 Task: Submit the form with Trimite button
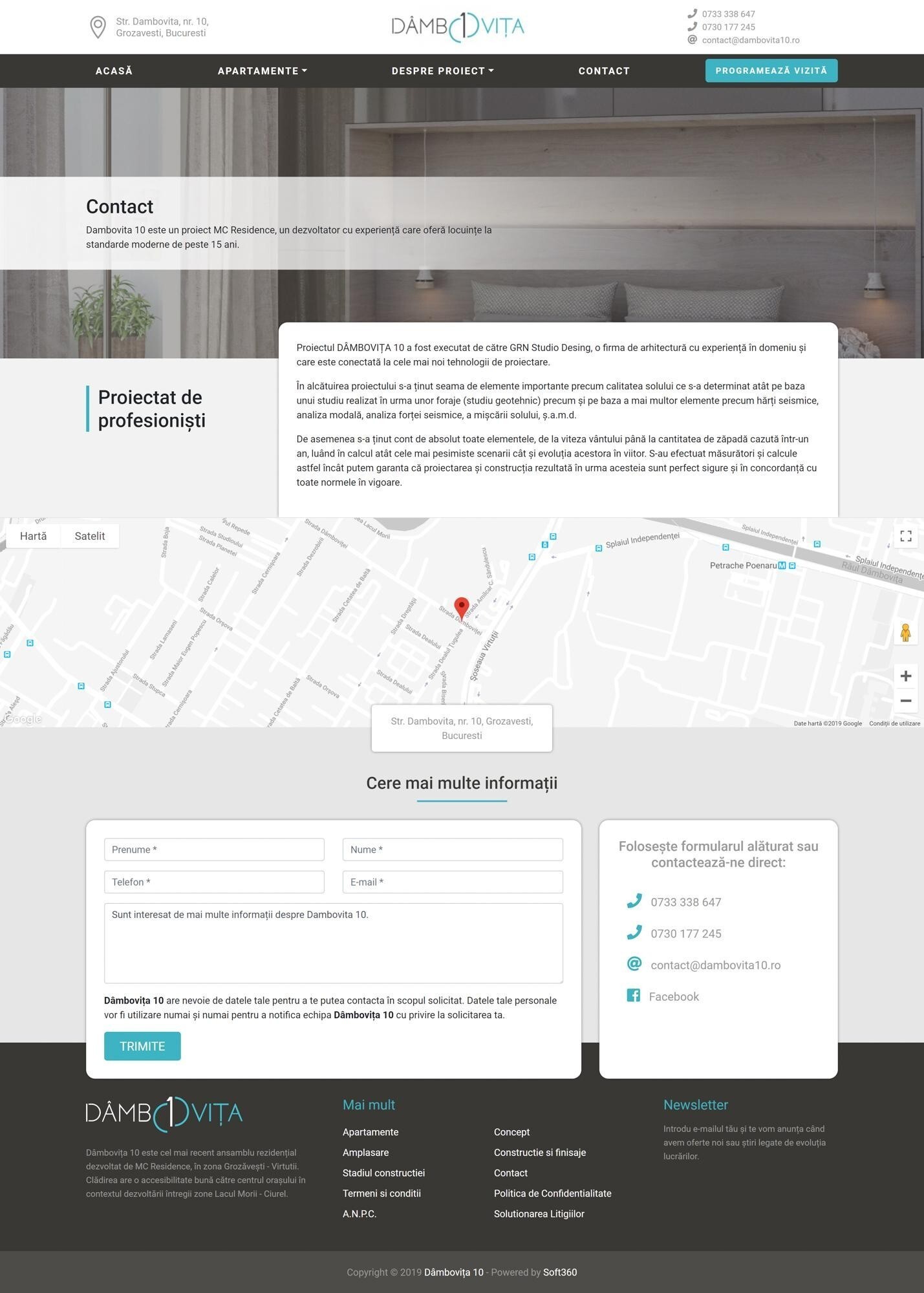pos(142,1046)
